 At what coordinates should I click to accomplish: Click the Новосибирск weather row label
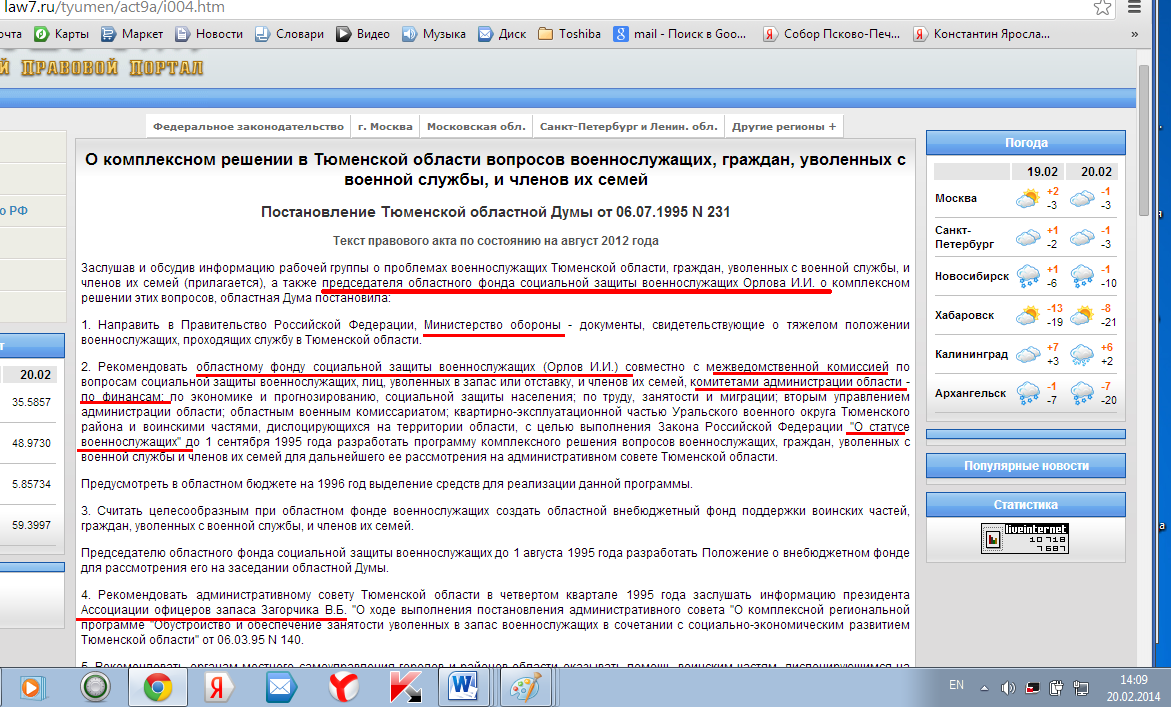coord(972,275)
